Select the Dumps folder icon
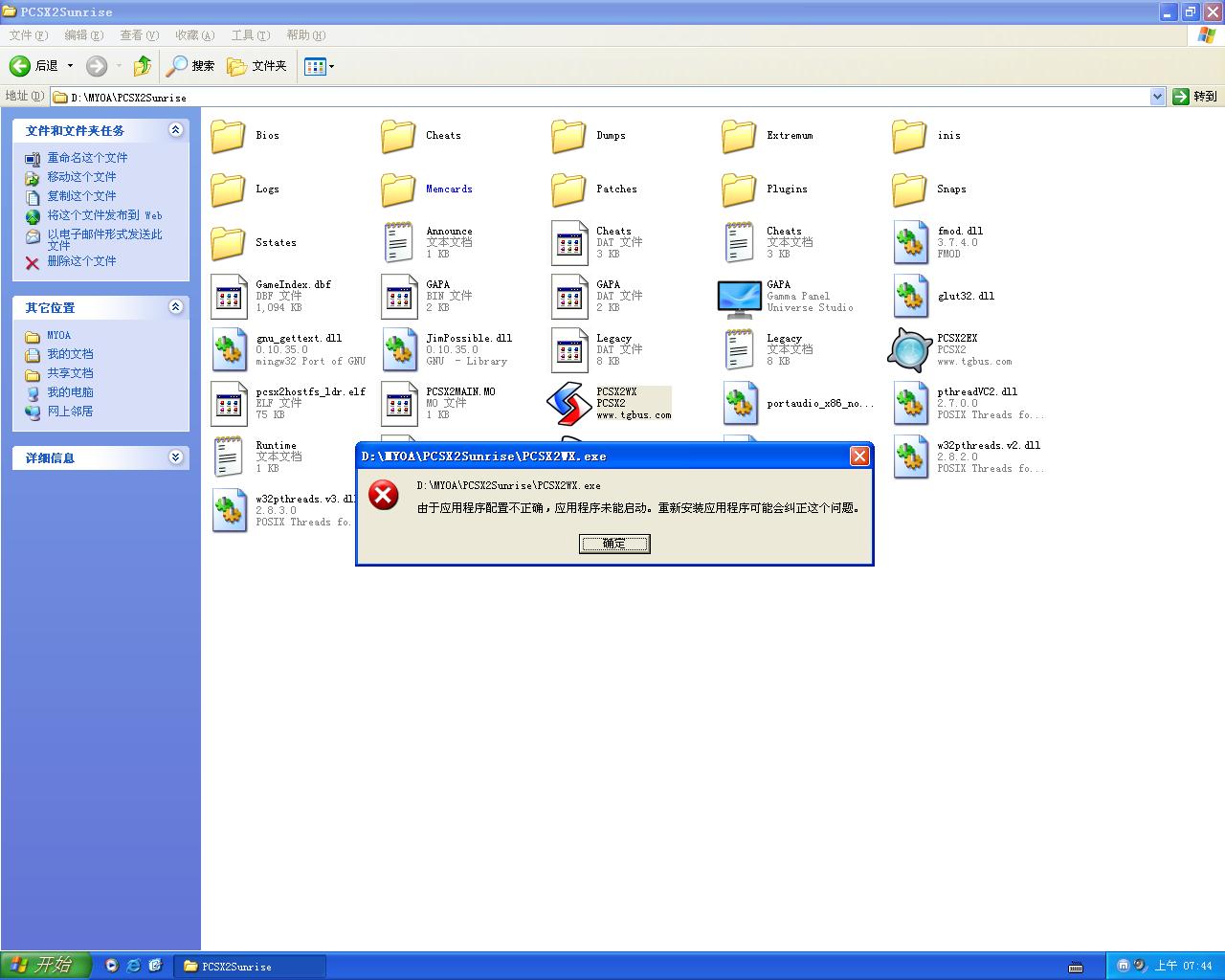 pos(568,136)
